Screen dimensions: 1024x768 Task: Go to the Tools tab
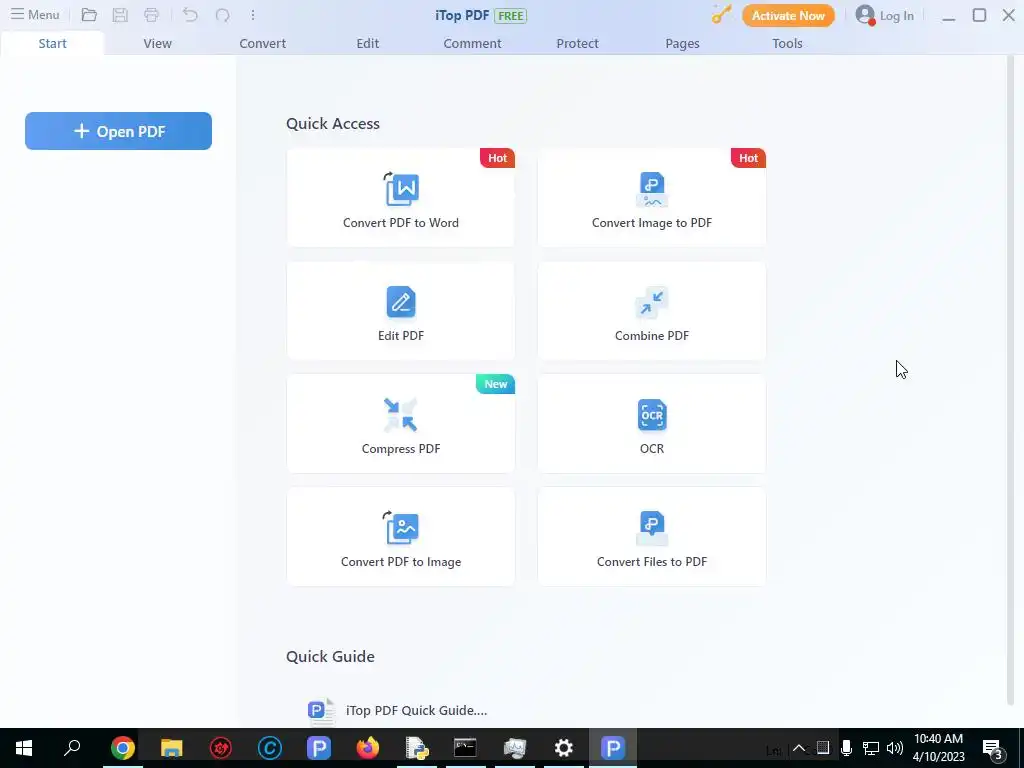pyautogui.click(x=787, y=43)
